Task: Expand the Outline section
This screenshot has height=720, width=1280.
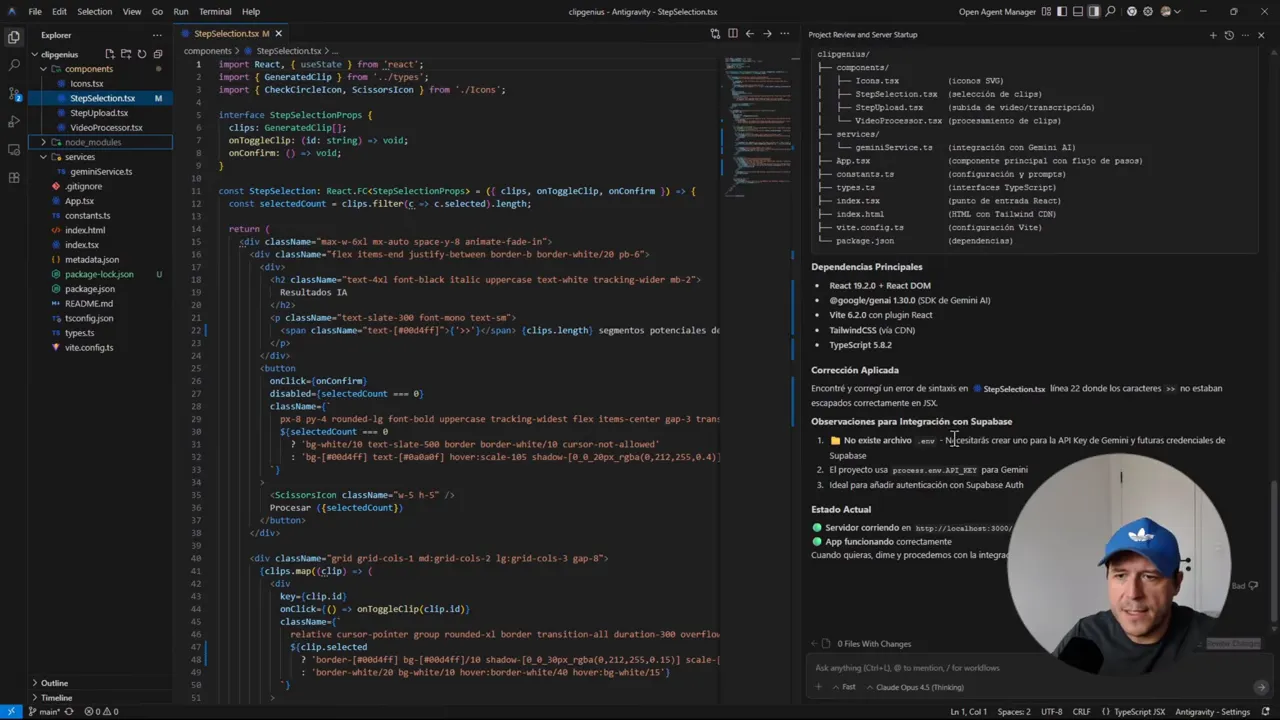Action: 55,683
